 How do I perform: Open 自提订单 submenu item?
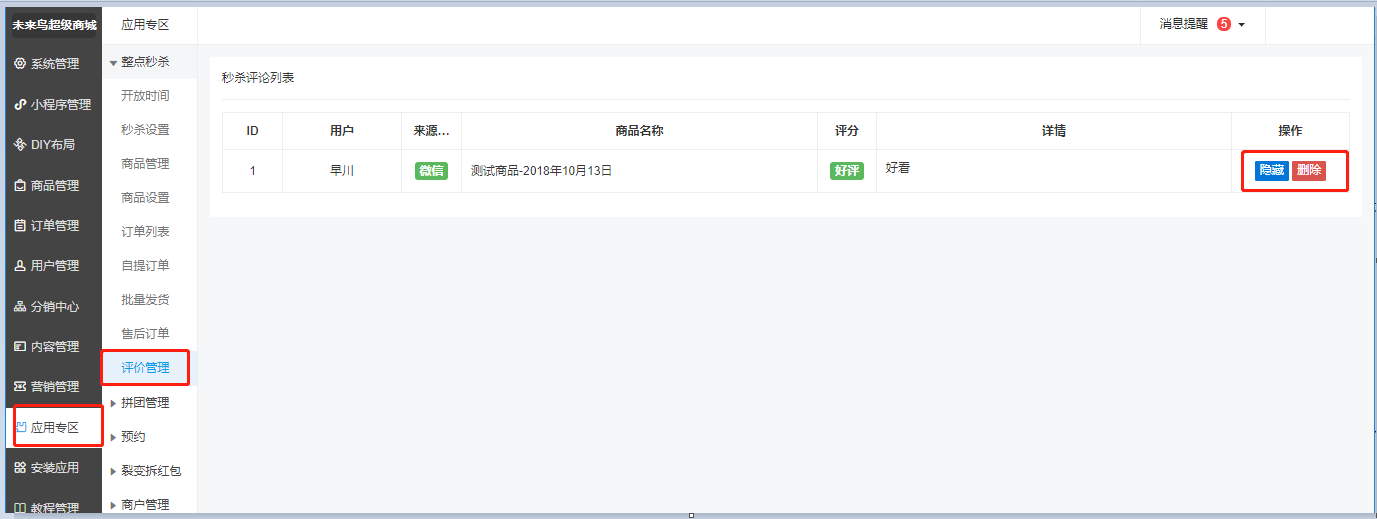pyautogui.click(x=145, y=266)
